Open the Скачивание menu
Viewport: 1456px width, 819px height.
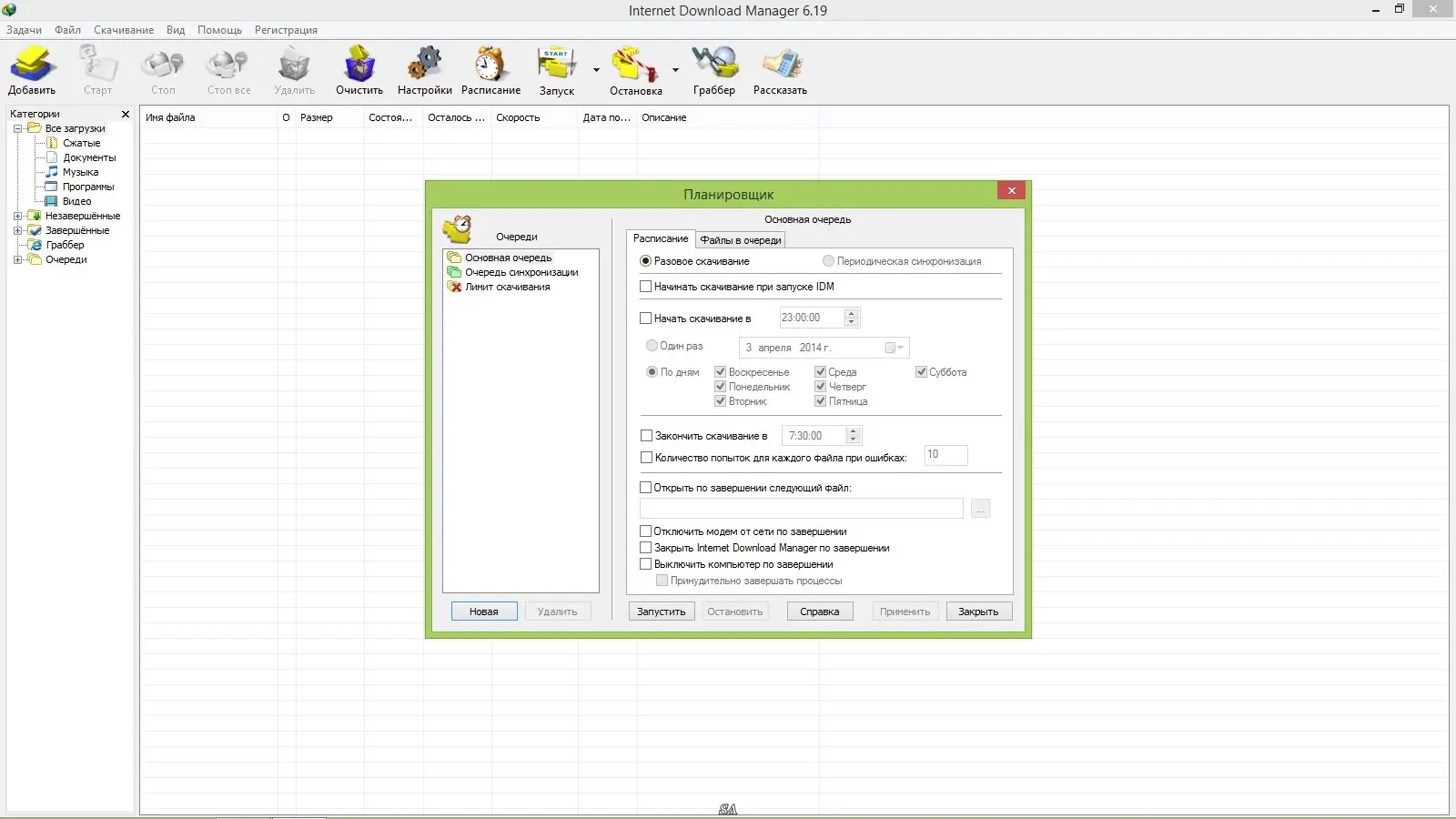coord(124,30)
